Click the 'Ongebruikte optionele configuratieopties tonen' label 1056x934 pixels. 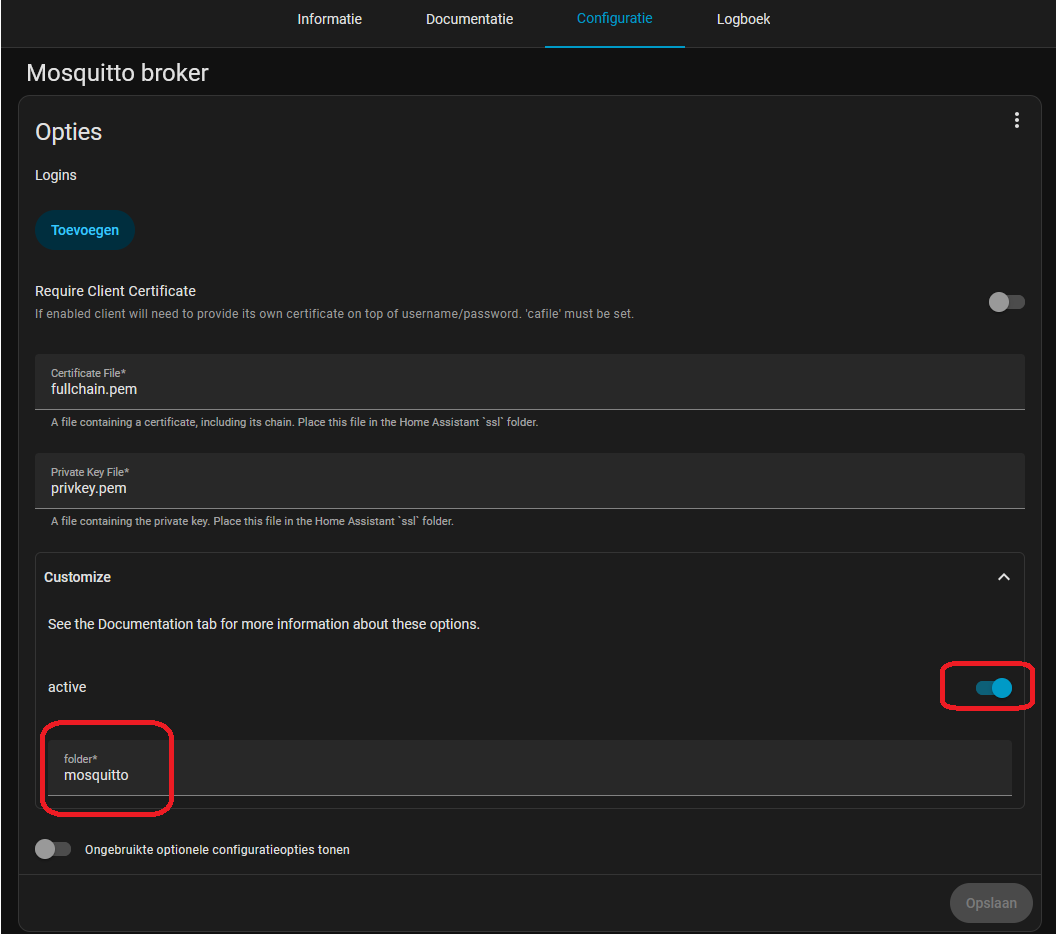tap(217, 850)
